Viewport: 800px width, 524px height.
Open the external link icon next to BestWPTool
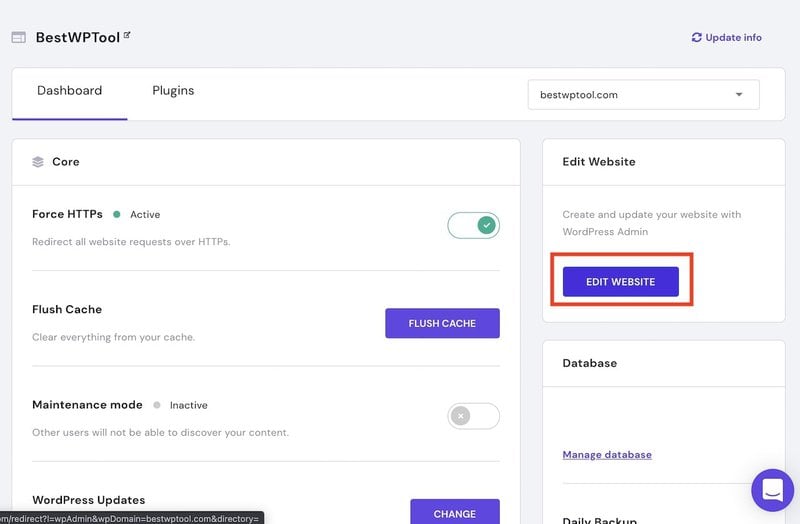(127, 35)
